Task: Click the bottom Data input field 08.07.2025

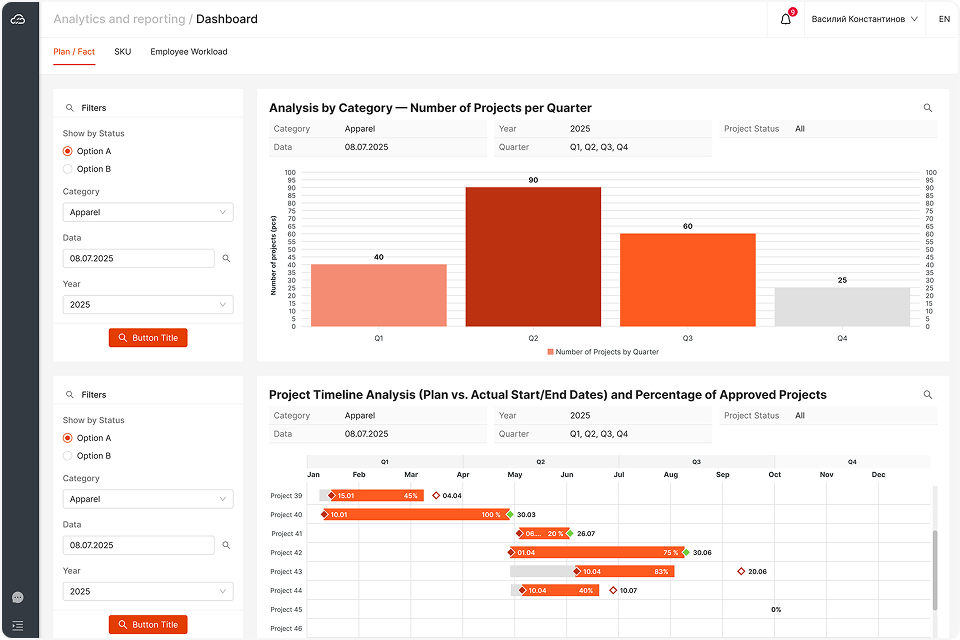Action: pos(138,545)
